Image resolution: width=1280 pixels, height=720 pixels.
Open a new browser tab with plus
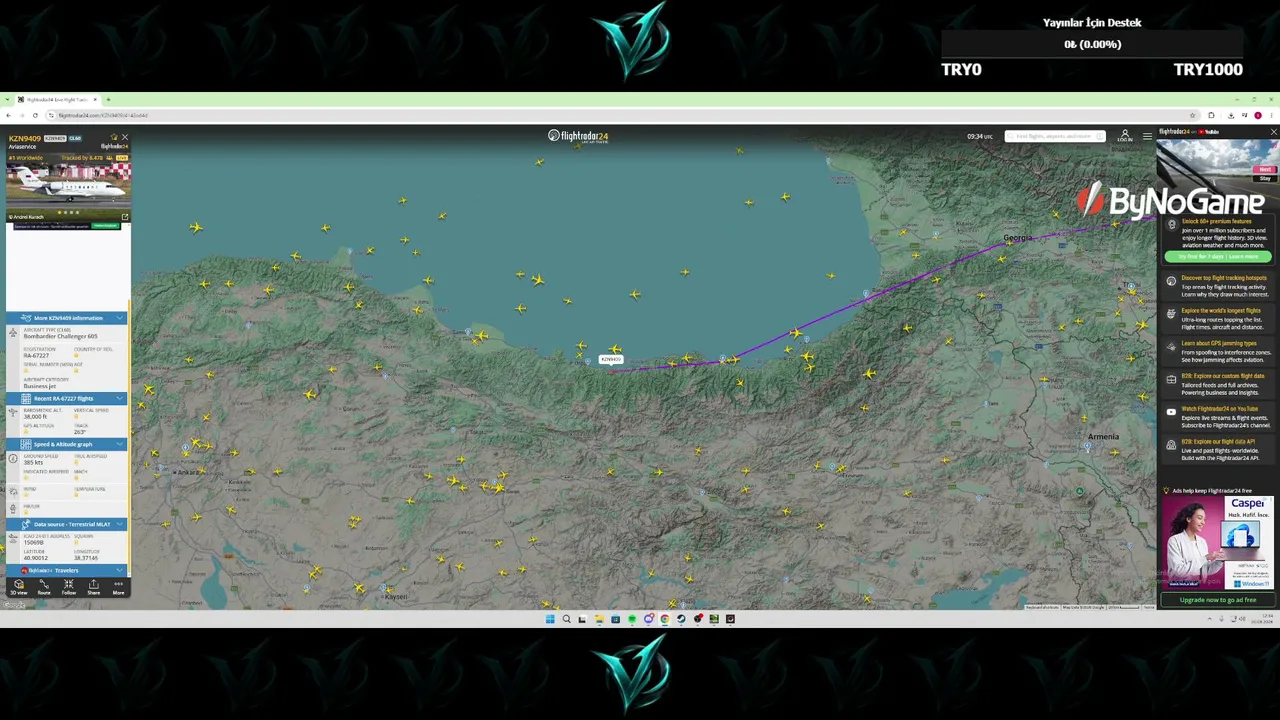[108, 100]
